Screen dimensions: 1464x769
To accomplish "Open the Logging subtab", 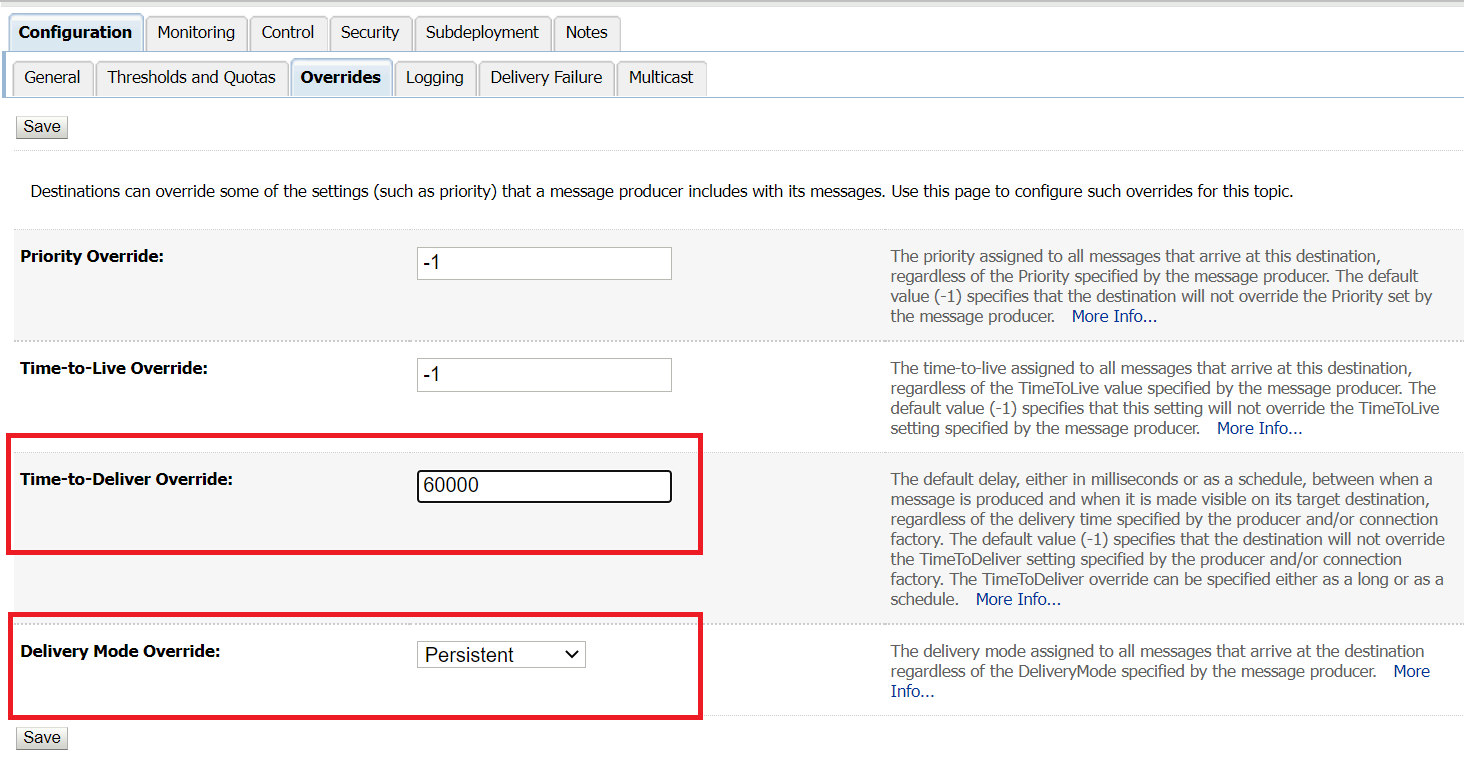I will (434, 77).
